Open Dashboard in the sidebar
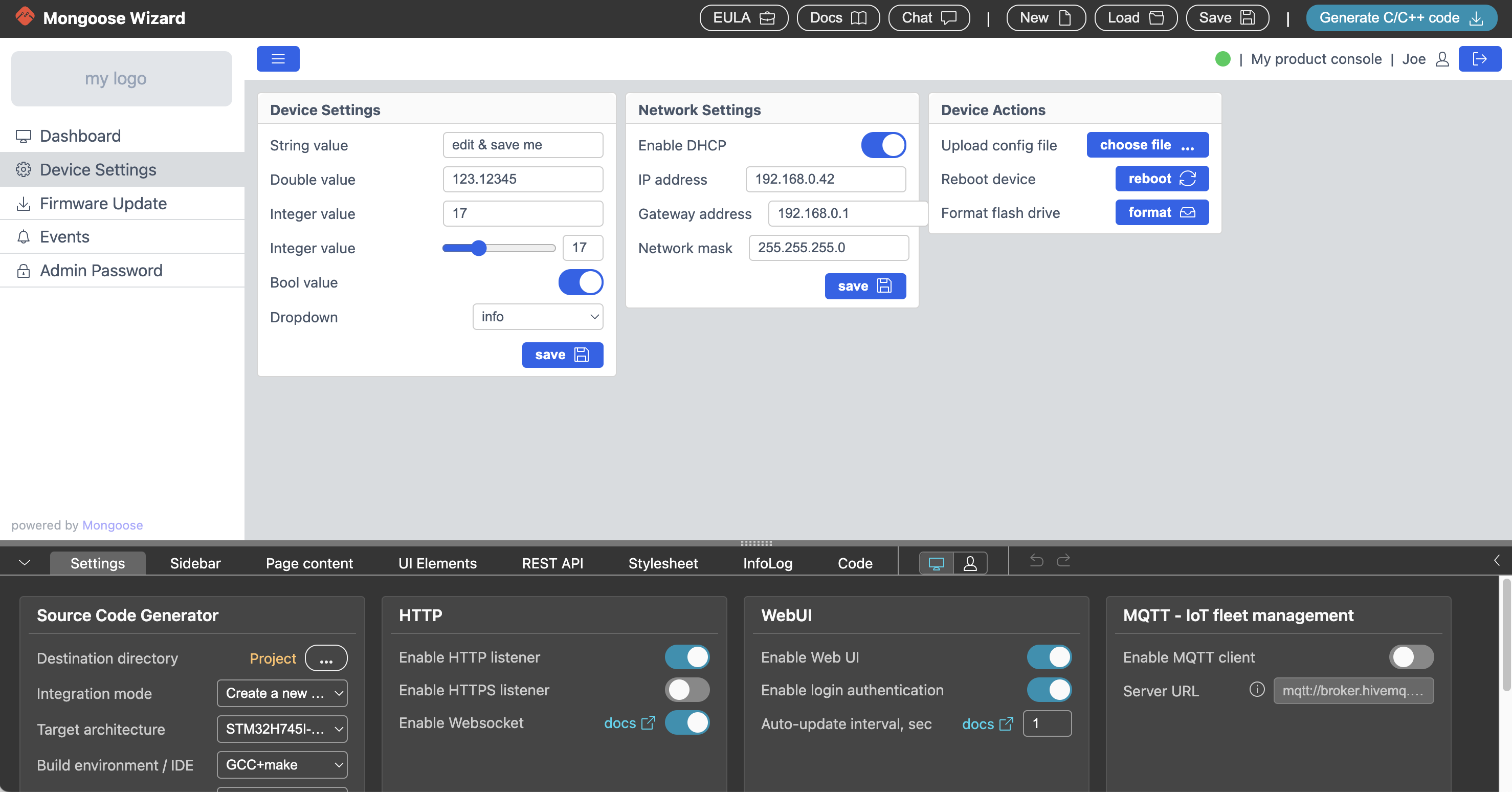The height and width of the screenshot is (792, 1512). pos(122,136)
